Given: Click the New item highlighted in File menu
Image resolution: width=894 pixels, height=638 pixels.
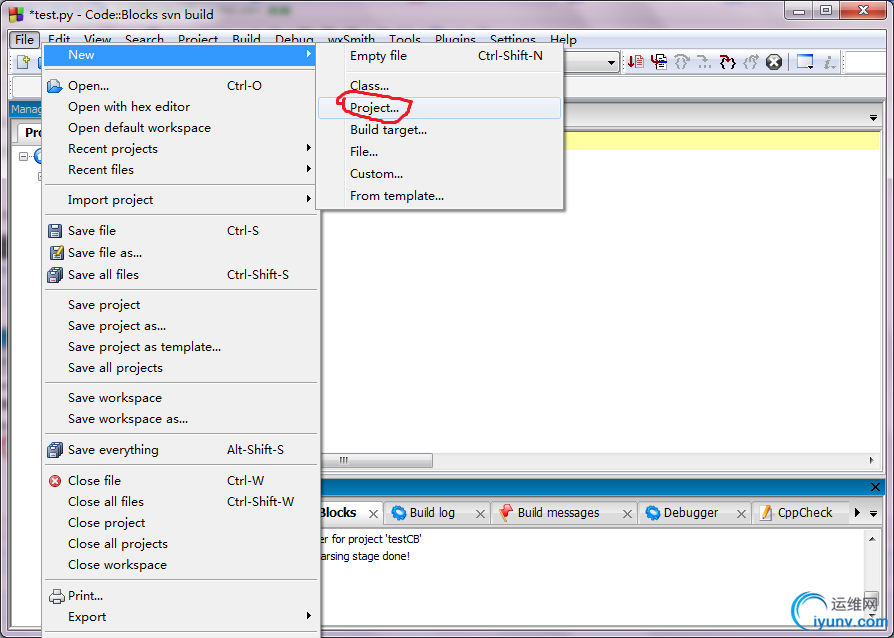Looking at the screenshot, I should (180, 55).
